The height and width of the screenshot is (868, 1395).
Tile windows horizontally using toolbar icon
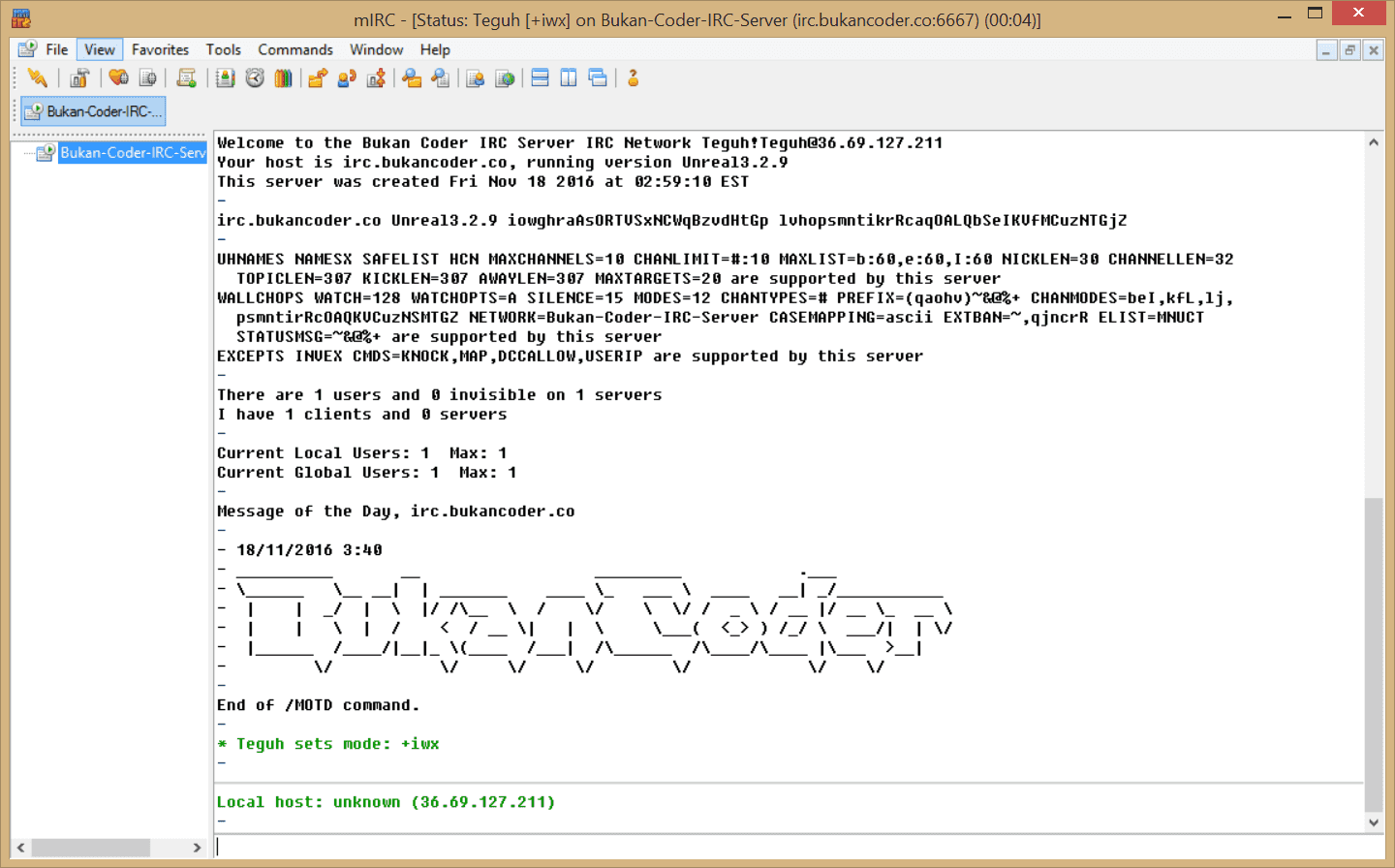pyautogui.click(x=541, y=78)
